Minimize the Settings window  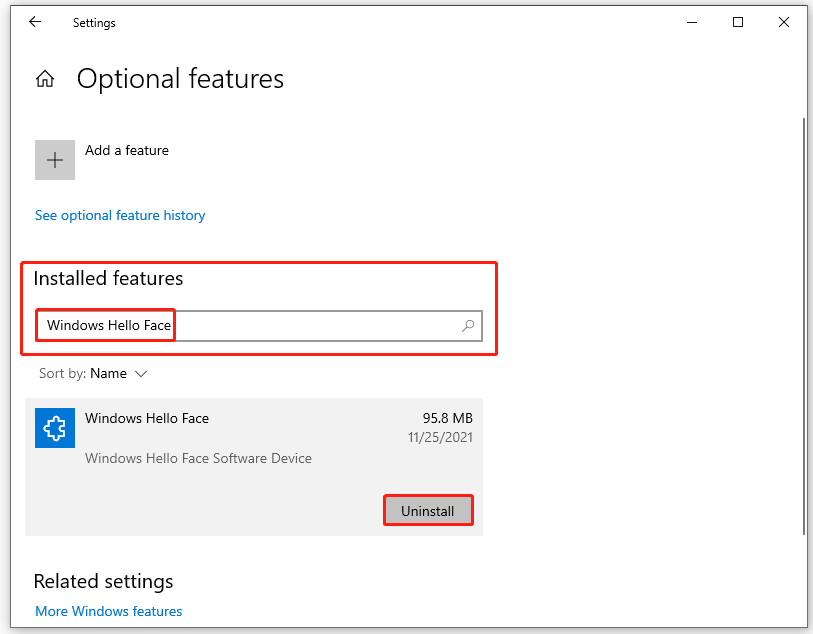tap(692, 22)
